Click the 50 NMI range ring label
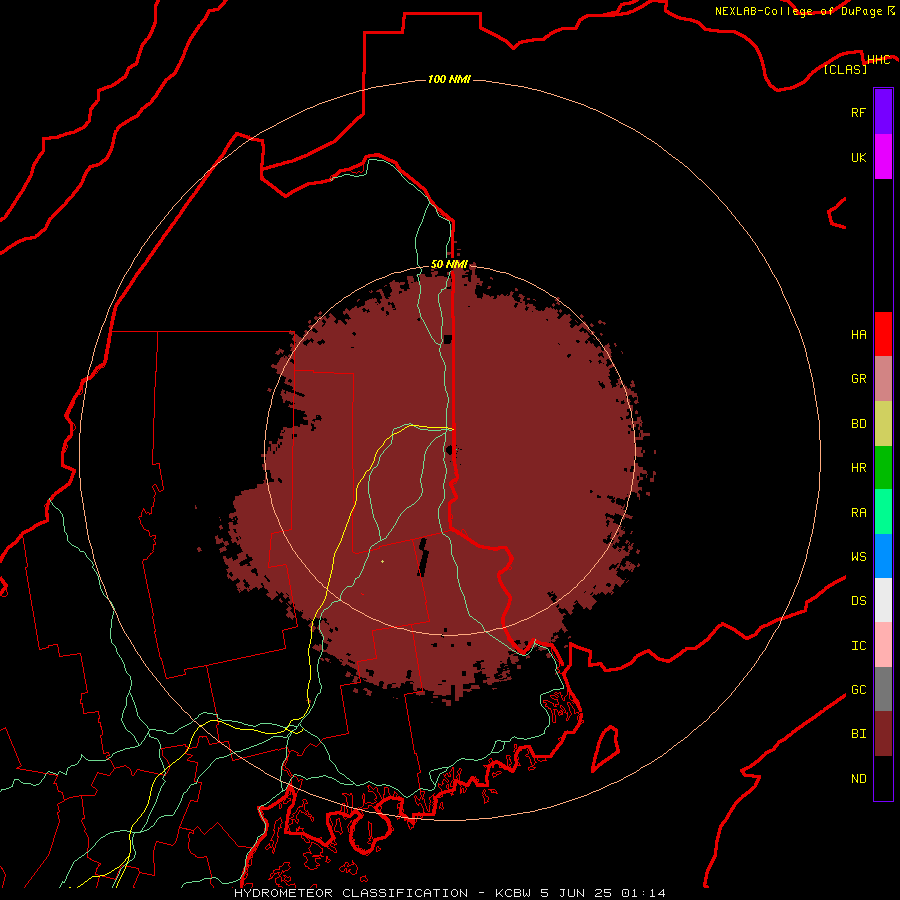Screen dimensions: 900x900 coord(449,264)
